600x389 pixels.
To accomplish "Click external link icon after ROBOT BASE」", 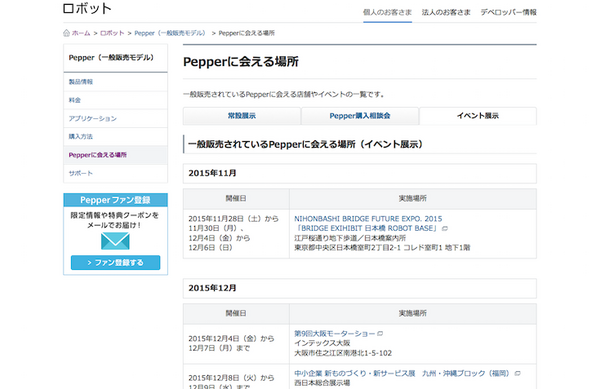I will point(445,229).
